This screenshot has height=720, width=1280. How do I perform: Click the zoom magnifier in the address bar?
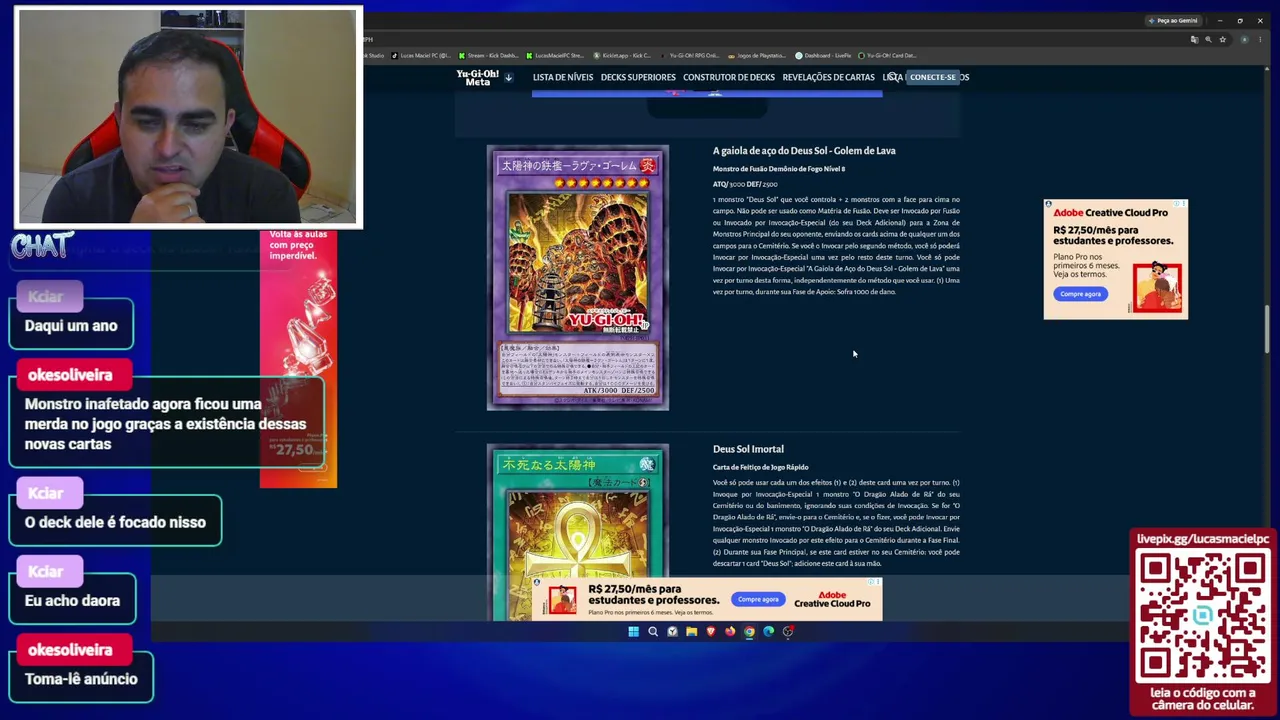tap(1208, 40)
